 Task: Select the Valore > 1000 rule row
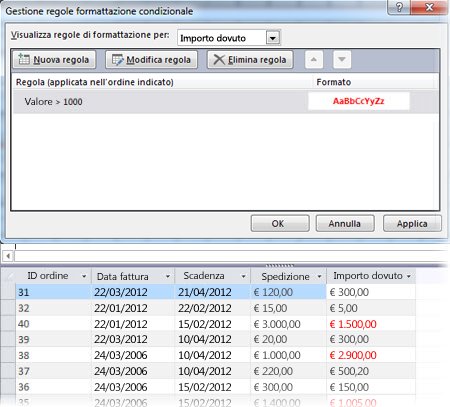tap(226, 101)
